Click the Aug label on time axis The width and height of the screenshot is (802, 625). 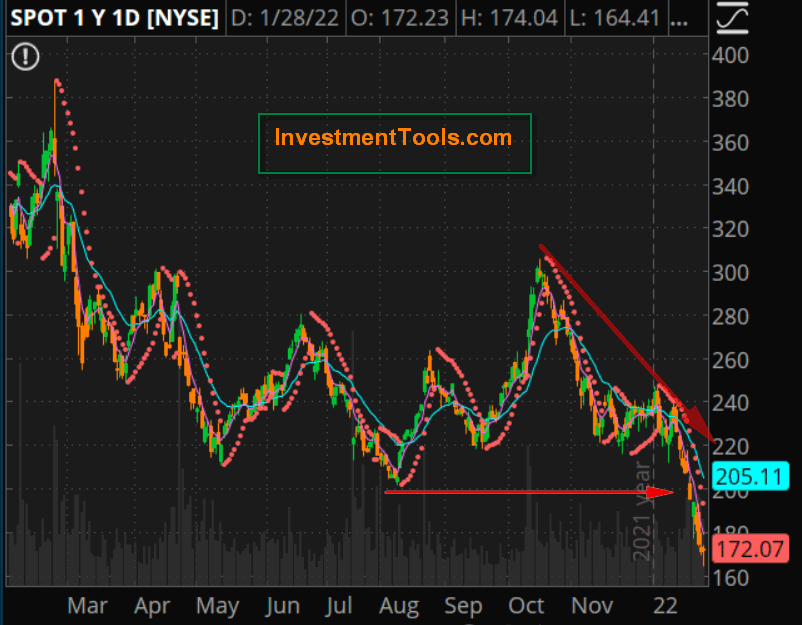(399, 607)
